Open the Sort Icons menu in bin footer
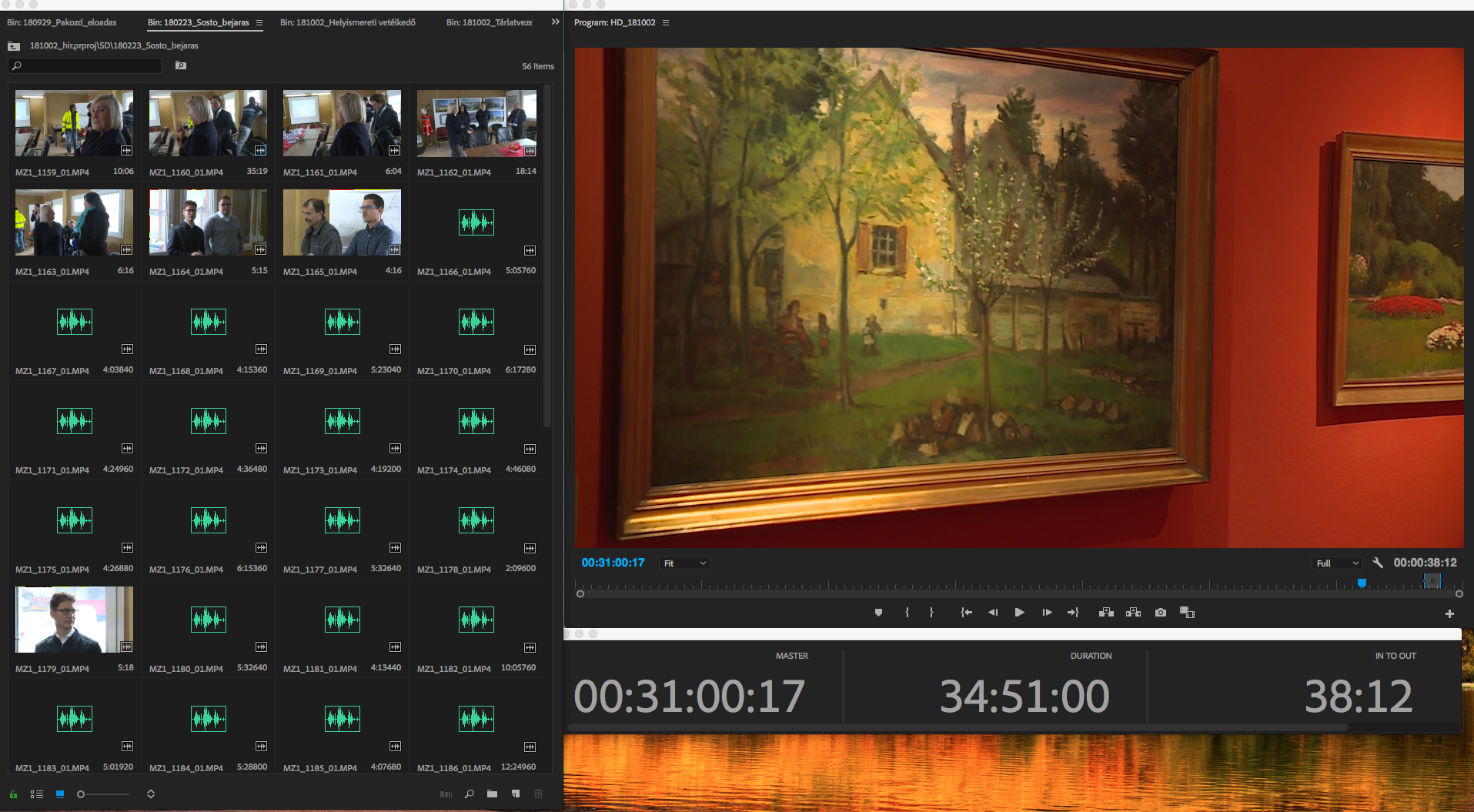The height and width of the screenshot is (812, 1474). tap(151, 794)
